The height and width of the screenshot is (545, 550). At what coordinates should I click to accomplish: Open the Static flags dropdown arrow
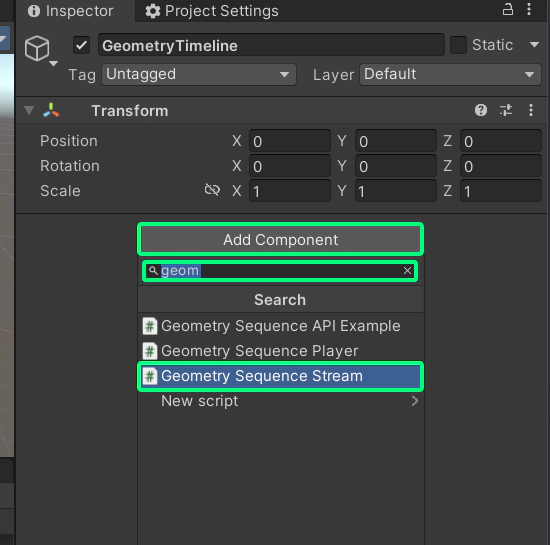pyautogui.click(x=534, y=45)
